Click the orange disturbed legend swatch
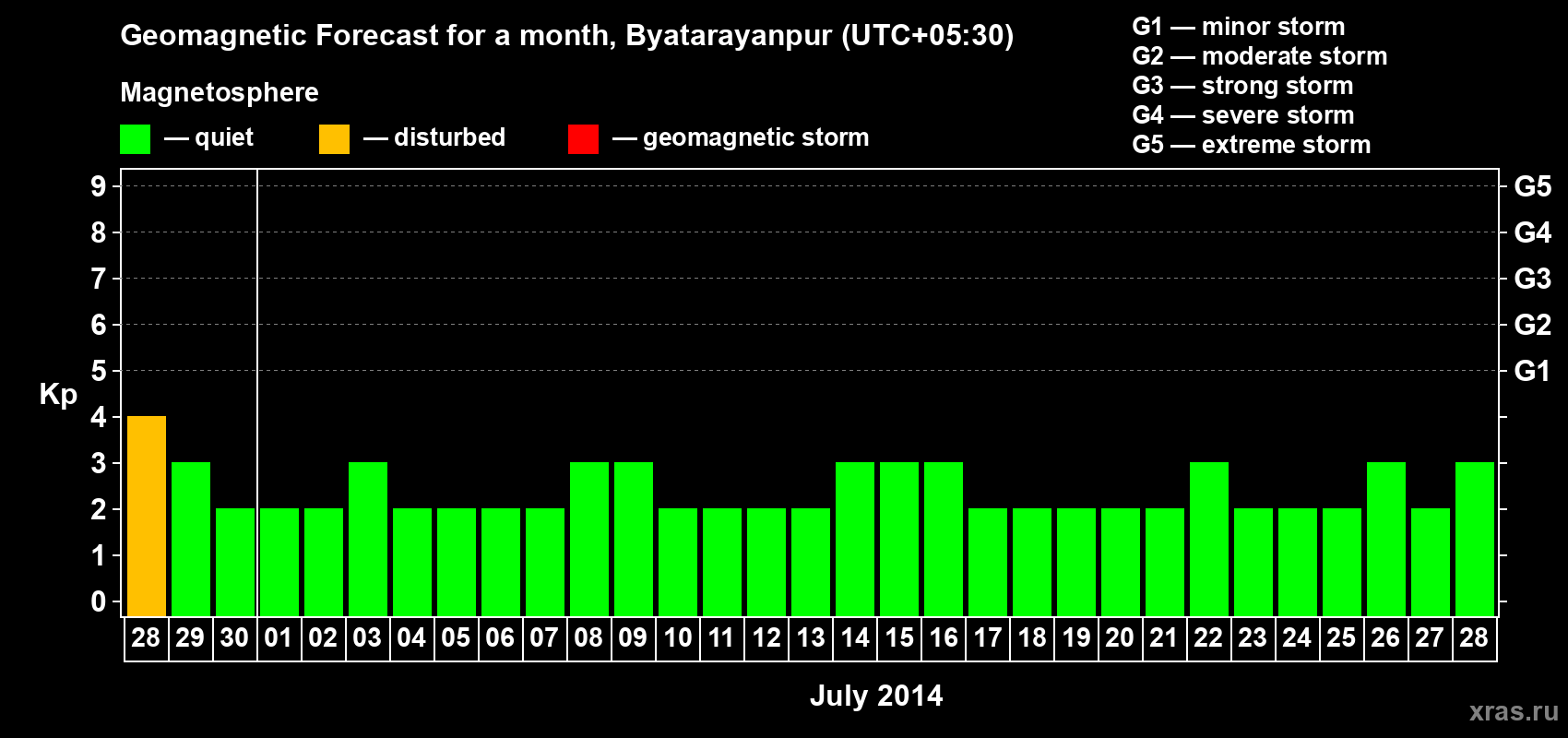 click(334, 139)
